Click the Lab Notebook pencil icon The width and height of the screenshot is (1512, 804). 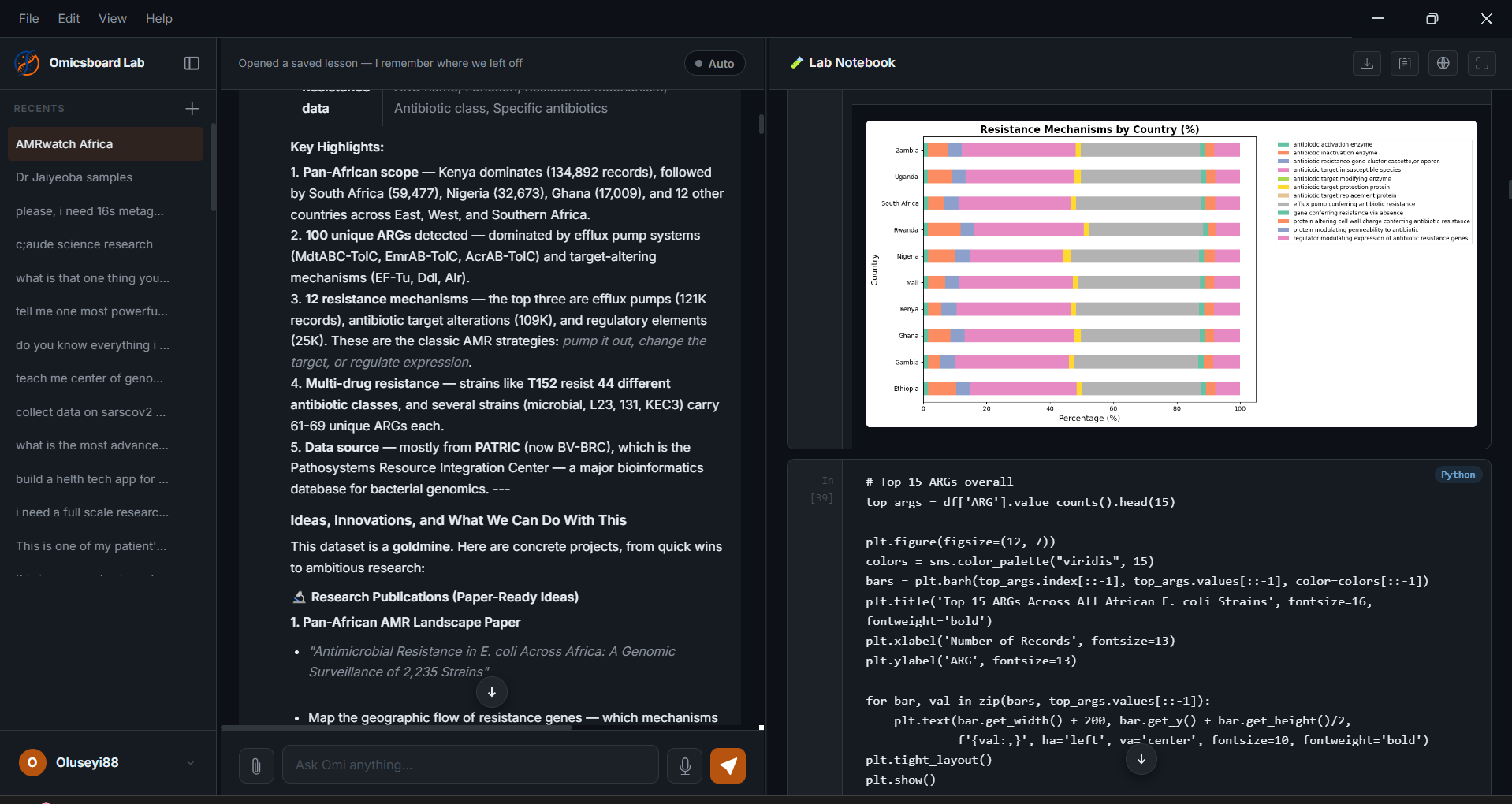797,63
